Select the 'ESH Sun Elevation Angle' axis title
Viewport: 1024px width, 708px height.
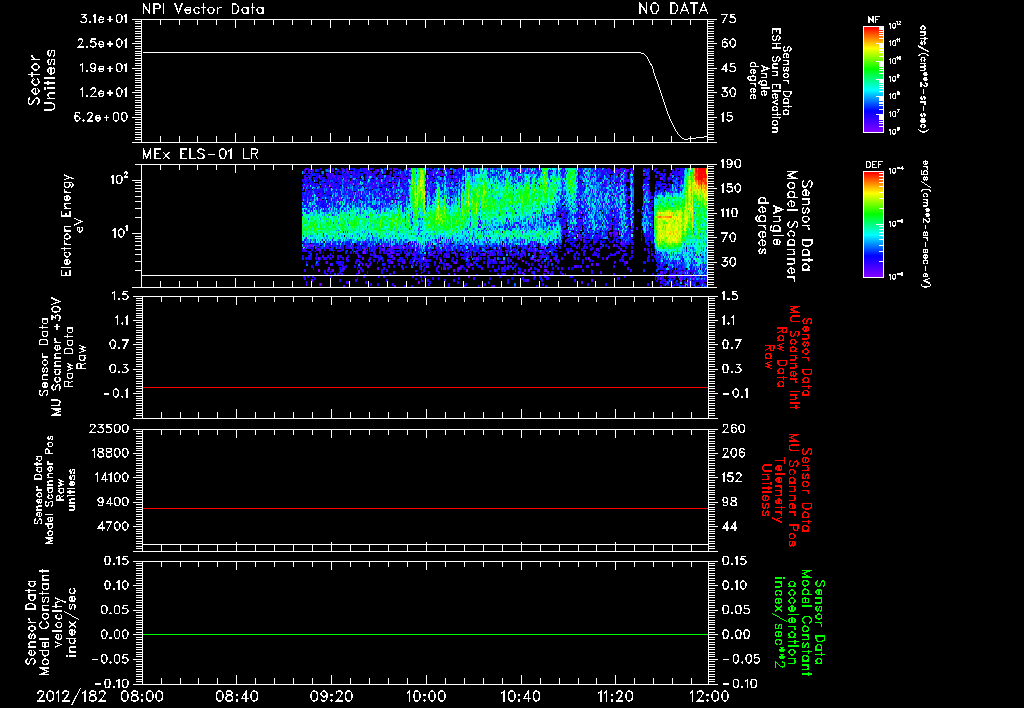770,80
